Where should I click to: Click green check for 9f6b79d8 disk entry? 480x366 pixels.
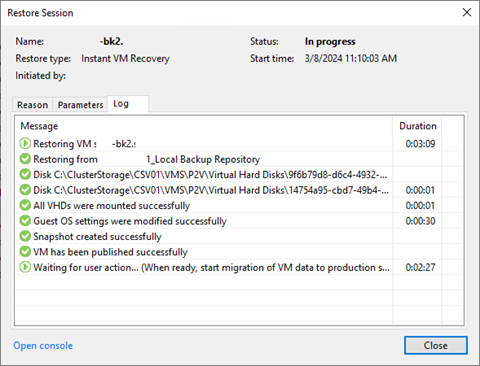[25, 174]
